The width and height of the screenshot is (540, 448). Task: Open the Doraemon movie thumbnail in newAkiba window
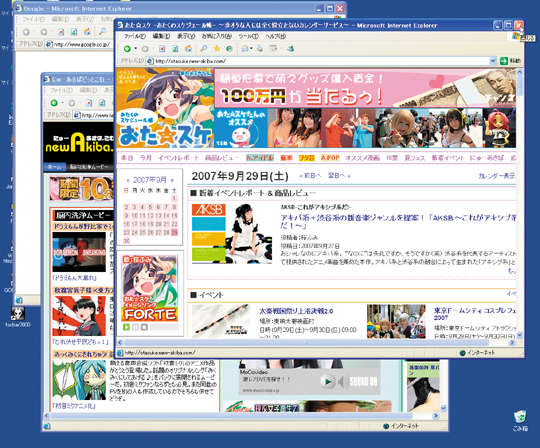click(79, 252)
